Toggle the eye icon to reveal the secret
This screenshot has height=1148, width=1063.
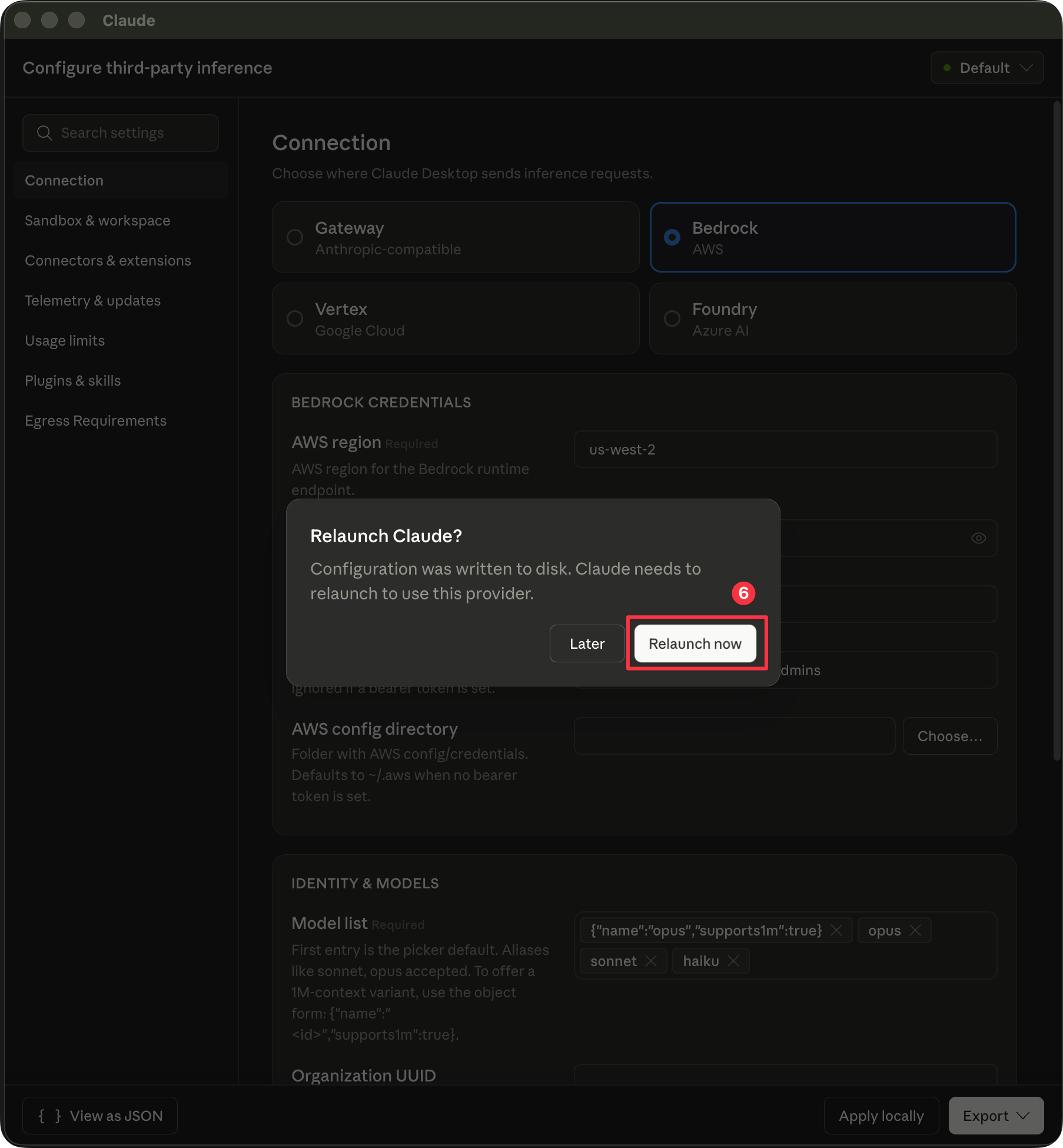point(978,538)
